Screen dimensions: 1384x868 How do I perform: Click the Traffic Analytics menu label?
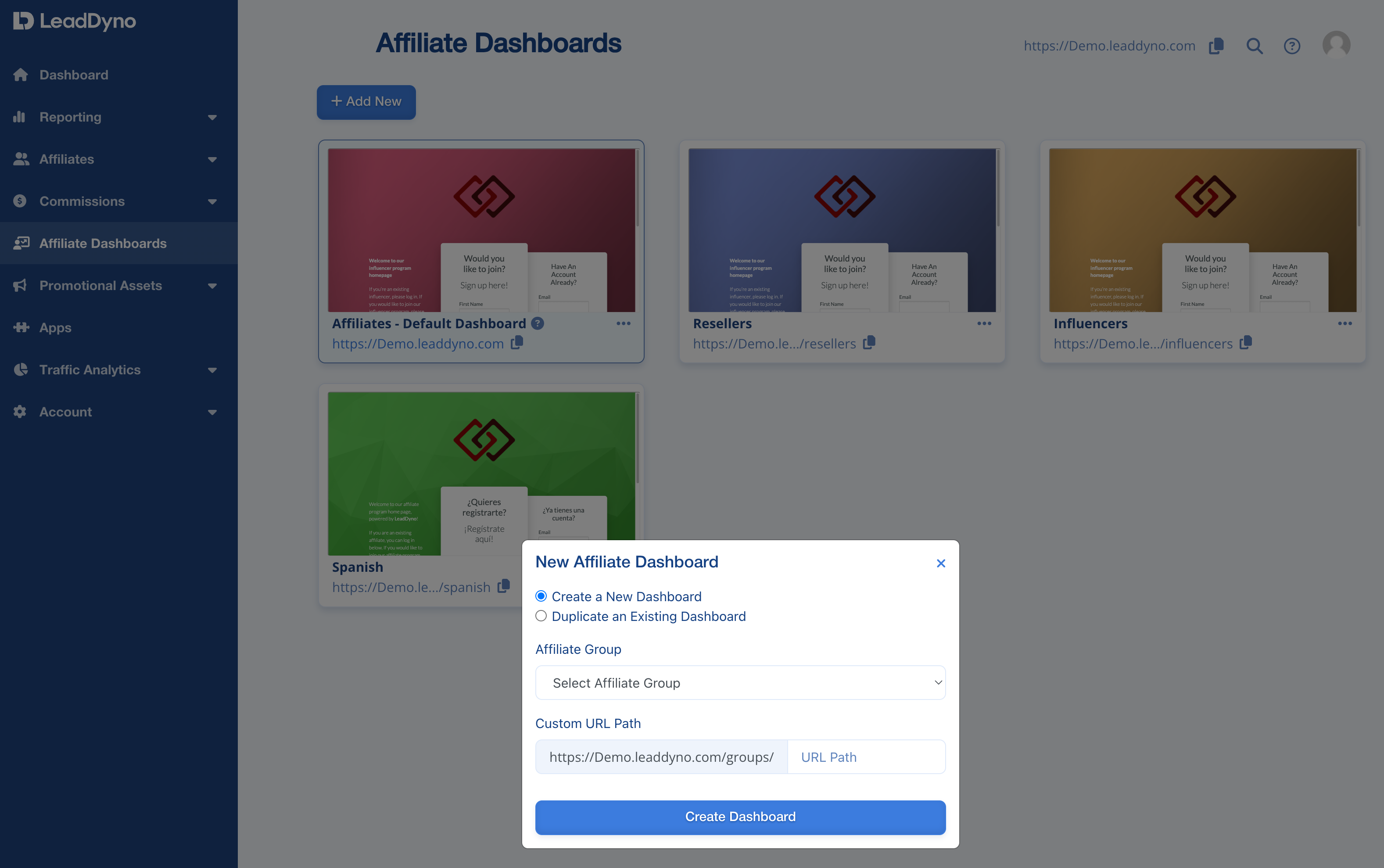(90, 369)
